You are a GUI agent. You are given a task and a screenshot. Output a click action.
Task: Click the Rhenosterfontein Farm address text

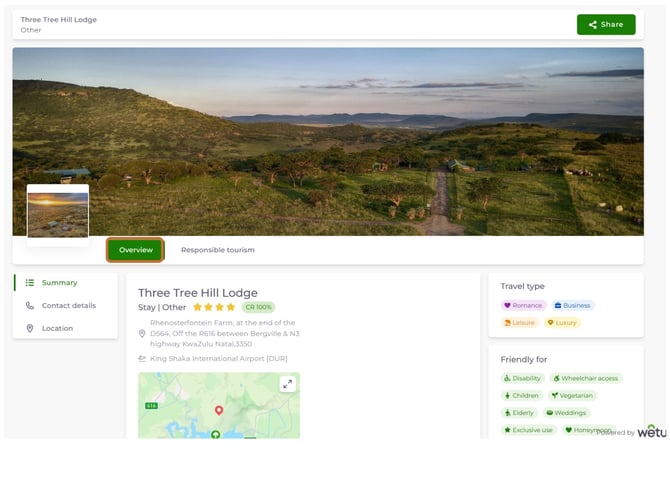coord(225,333)
